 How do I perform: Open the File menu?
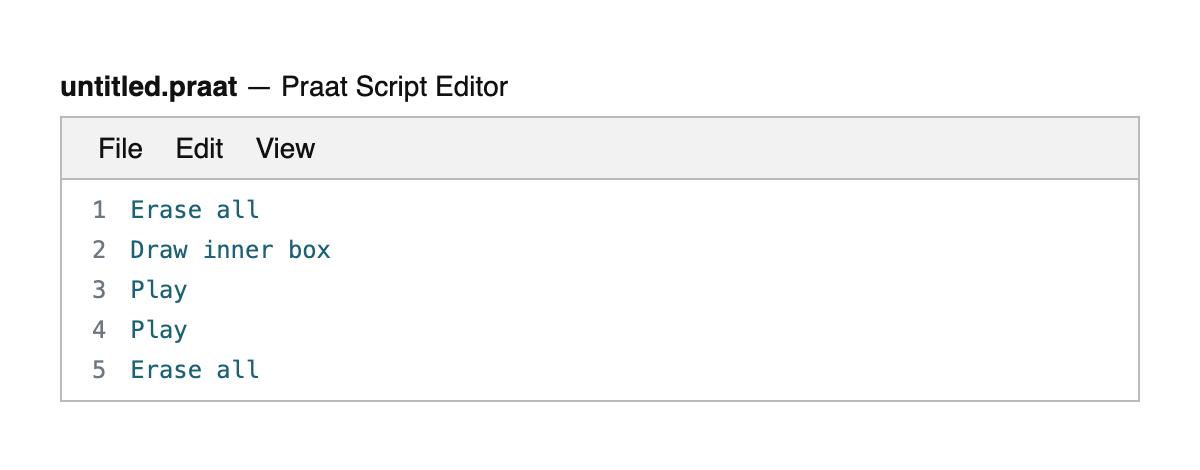120,149
